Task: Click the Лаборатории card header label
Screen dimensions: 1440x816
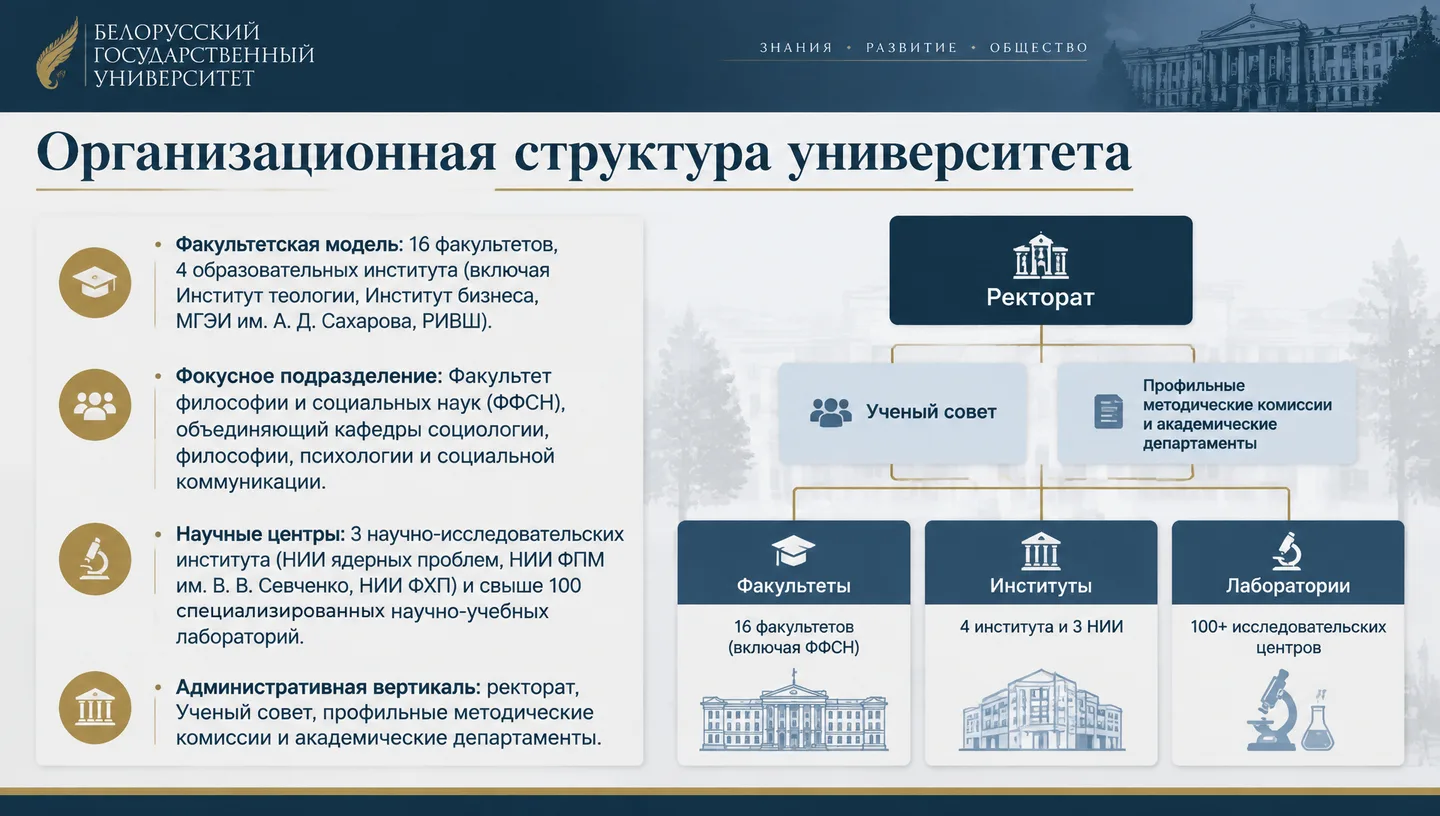Action: tap(1288, 586)
